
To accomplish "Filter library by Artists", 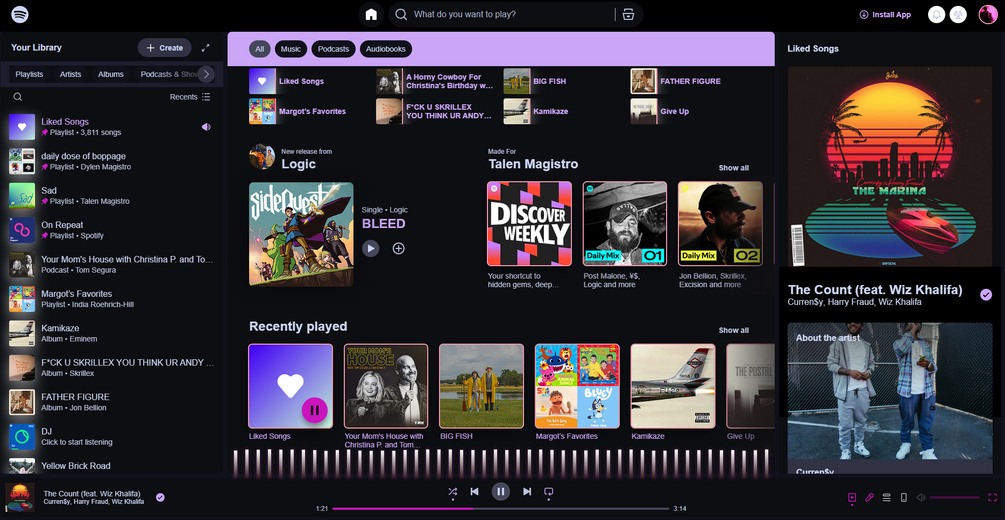I will click(71, 74).
